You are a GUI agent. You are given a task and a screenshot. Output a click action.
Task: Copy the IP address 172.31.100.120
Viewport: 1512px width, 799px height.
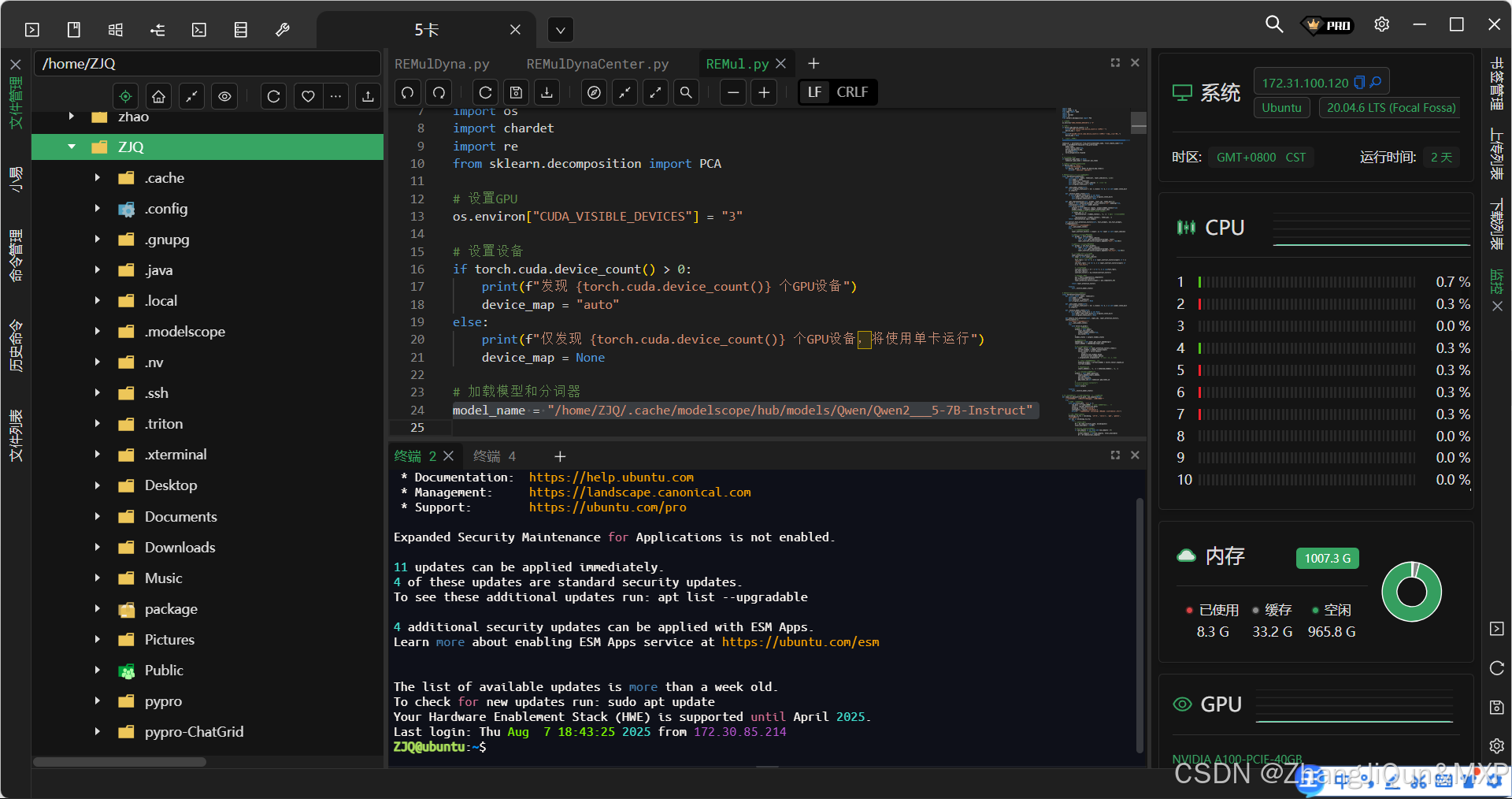point(1359,83)
